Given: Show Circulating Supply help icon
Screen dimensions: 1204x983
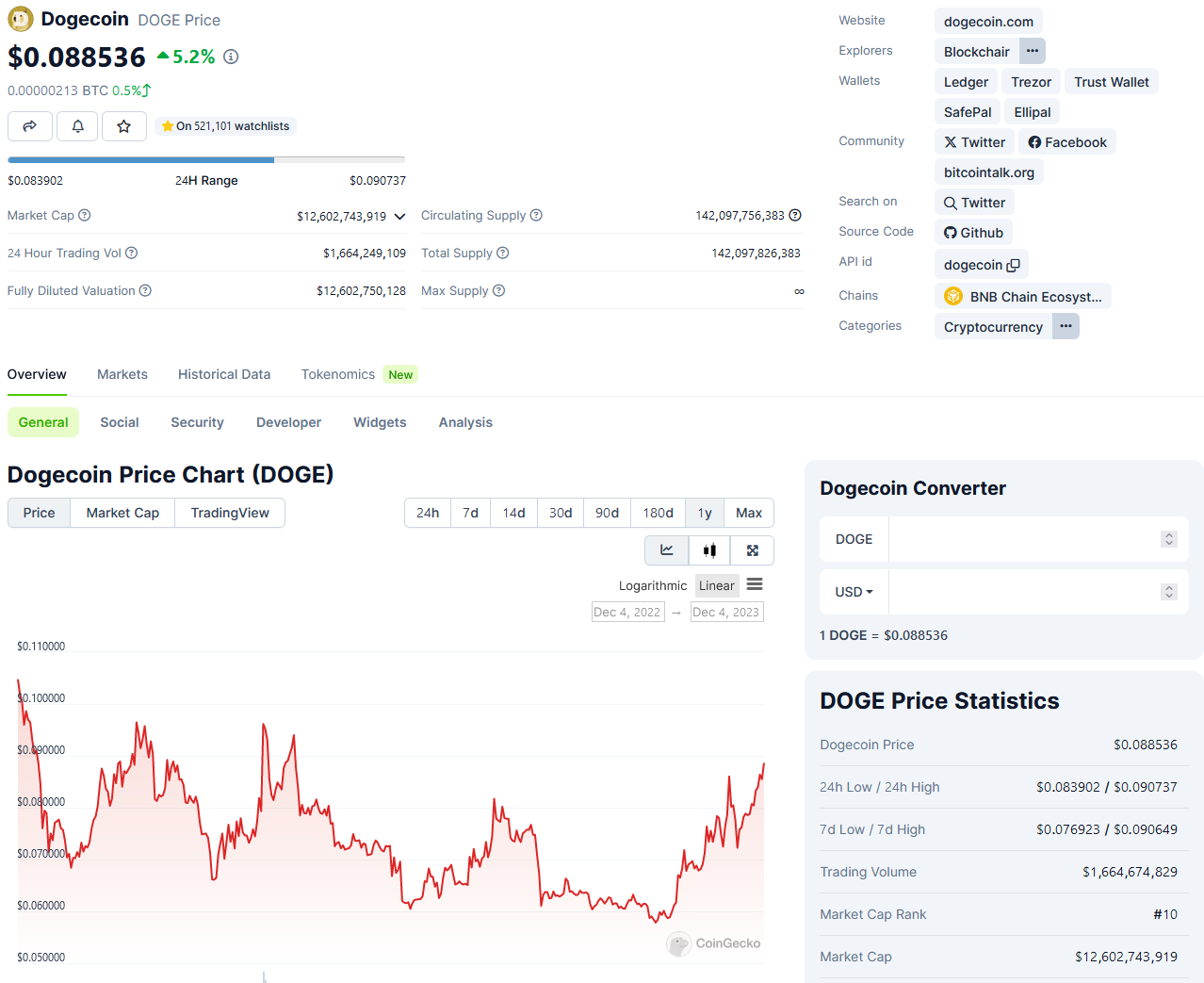Looking at the screenshot, I should pos(536,216).
